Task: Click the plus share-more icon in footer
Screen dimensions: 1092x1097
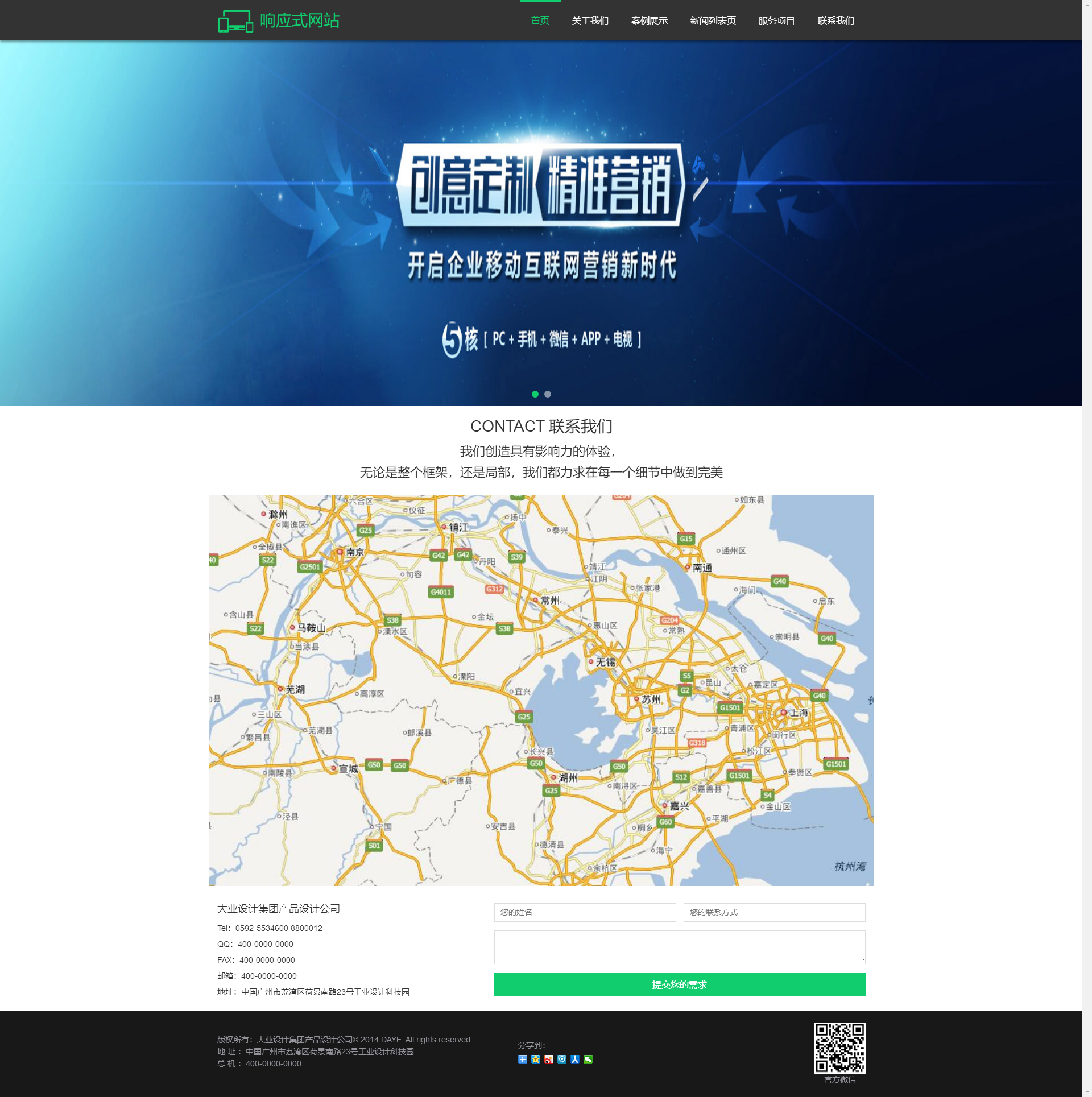Action: 522,1059
